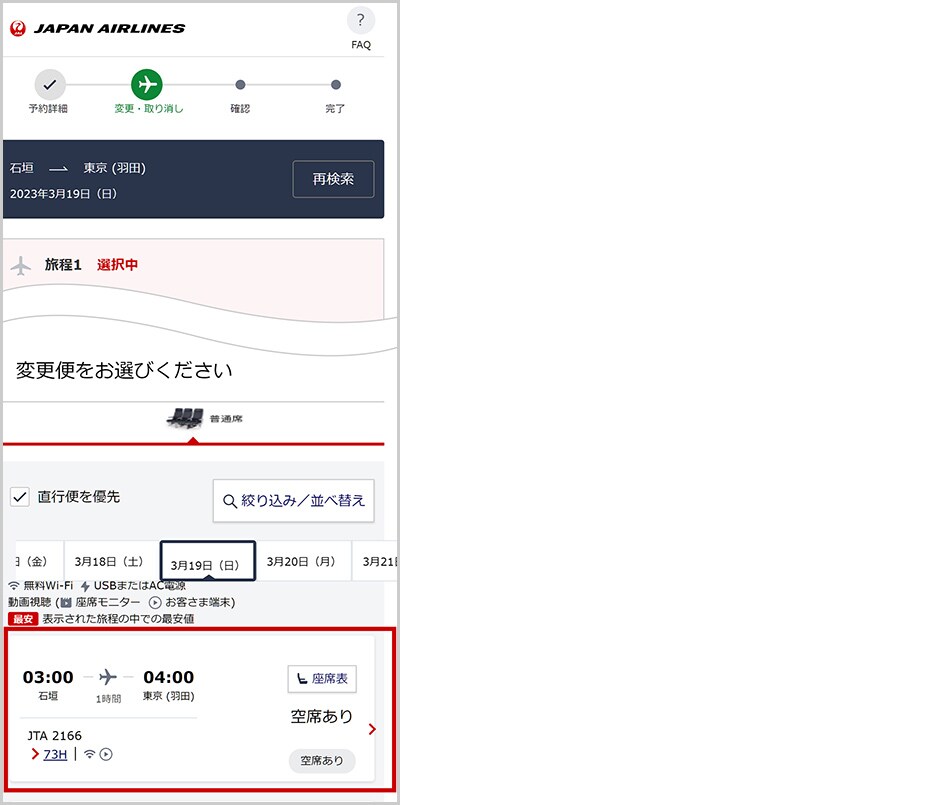Click the green 変更・取り消し airplane step icon
This screenshot has height=805, width=950.
(x=146, y=85)
